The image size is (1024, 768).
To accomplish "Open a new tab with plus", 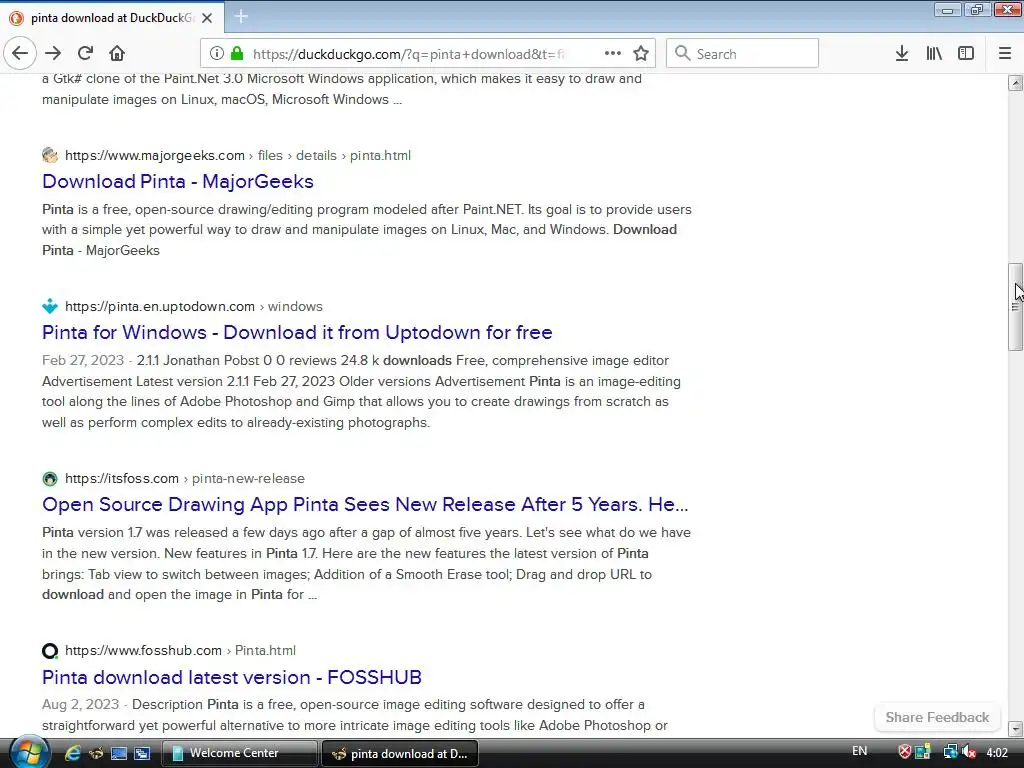I will pos(241,16).
